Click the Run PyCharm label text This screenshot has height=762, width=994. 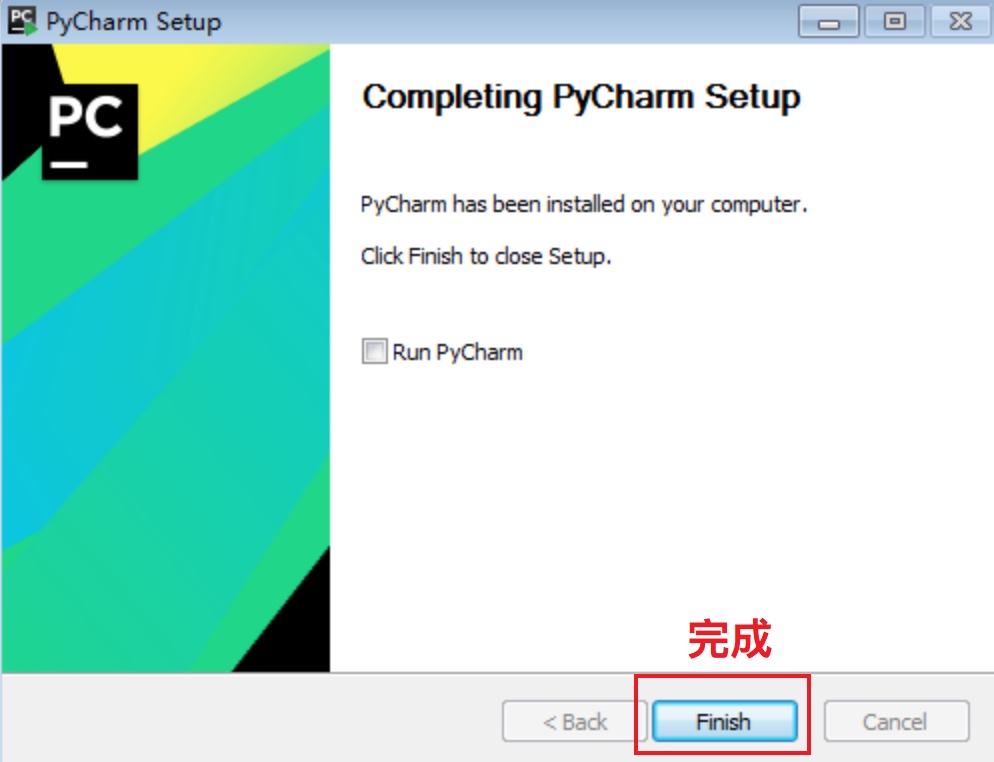457,352
